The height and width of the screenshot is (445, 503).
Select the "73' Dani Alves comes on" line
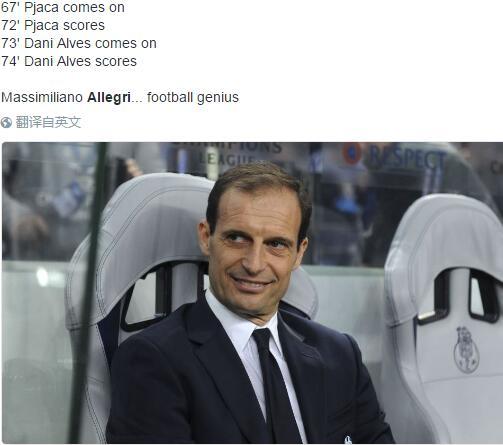[x=79, y=43]
